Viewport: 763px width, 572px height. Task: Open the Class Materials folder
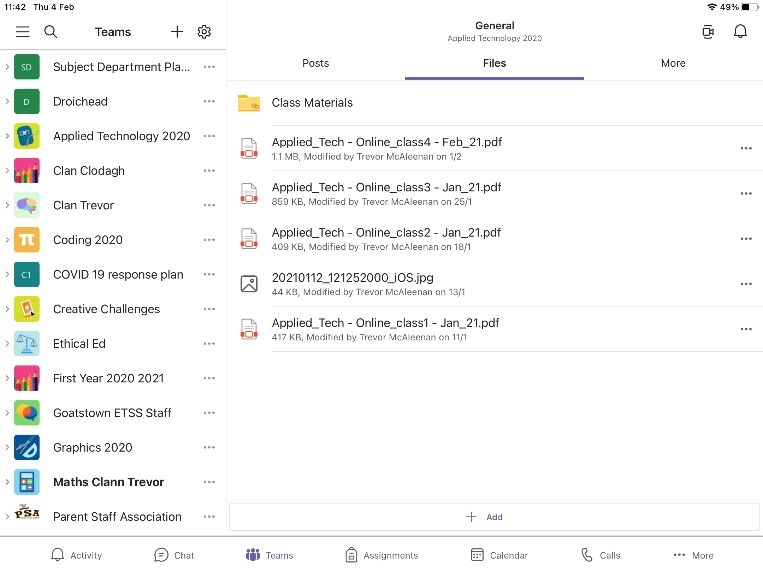pyautogui.click(x=312, y=103)
